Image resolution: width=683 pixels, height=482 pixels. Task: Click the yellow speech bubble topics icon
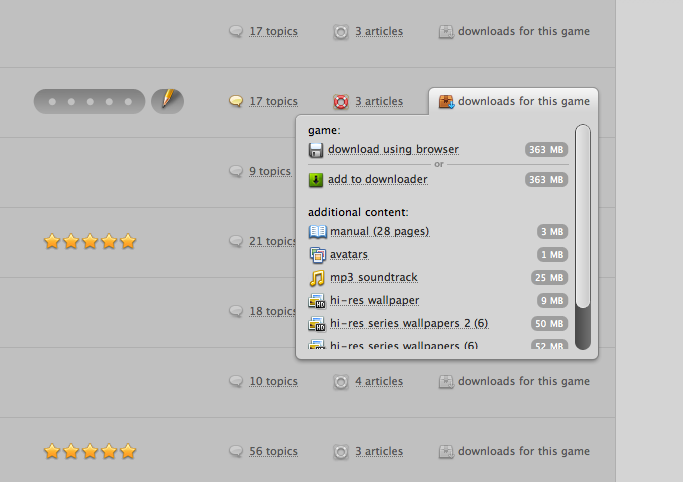pos(236,101)
